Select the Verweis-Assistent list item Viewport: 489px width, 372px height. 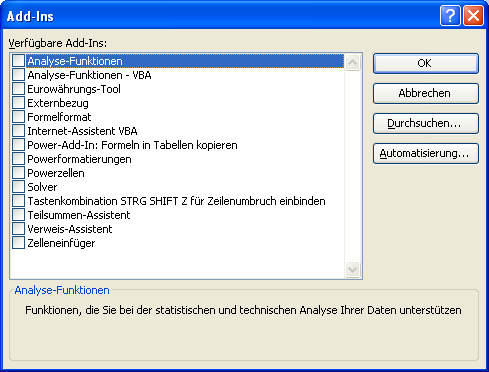(70, 229)
